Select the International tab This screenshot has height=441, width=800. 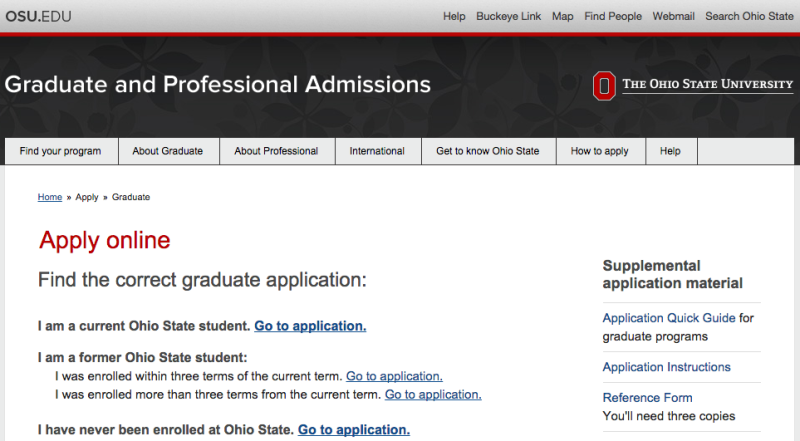(377, 151)
